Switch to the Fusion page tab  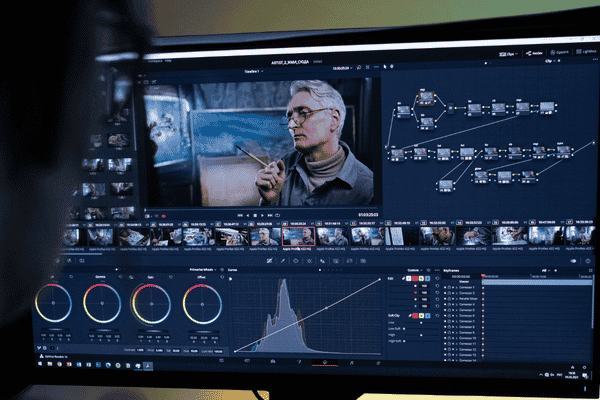[x=299, y=361]
